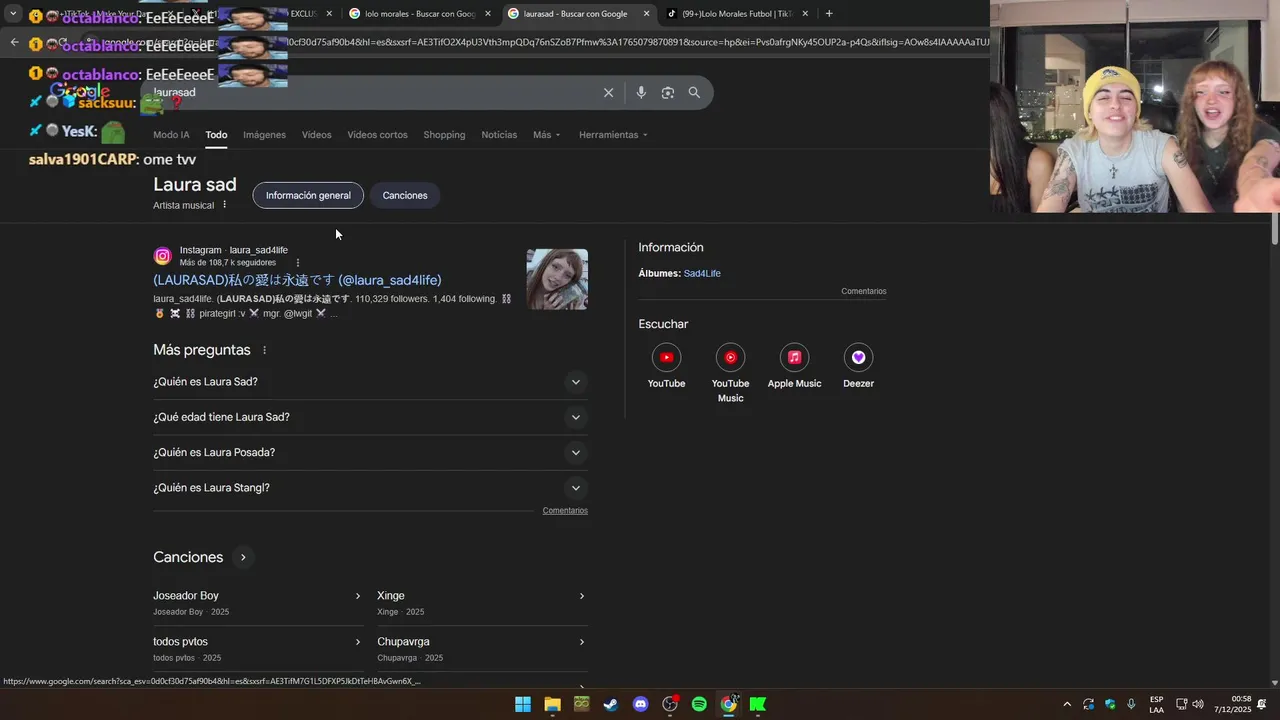The height and width of the screenshot is (720, 1280).
Task: Select the Modo IA search tab
Action: pos(171,135)
